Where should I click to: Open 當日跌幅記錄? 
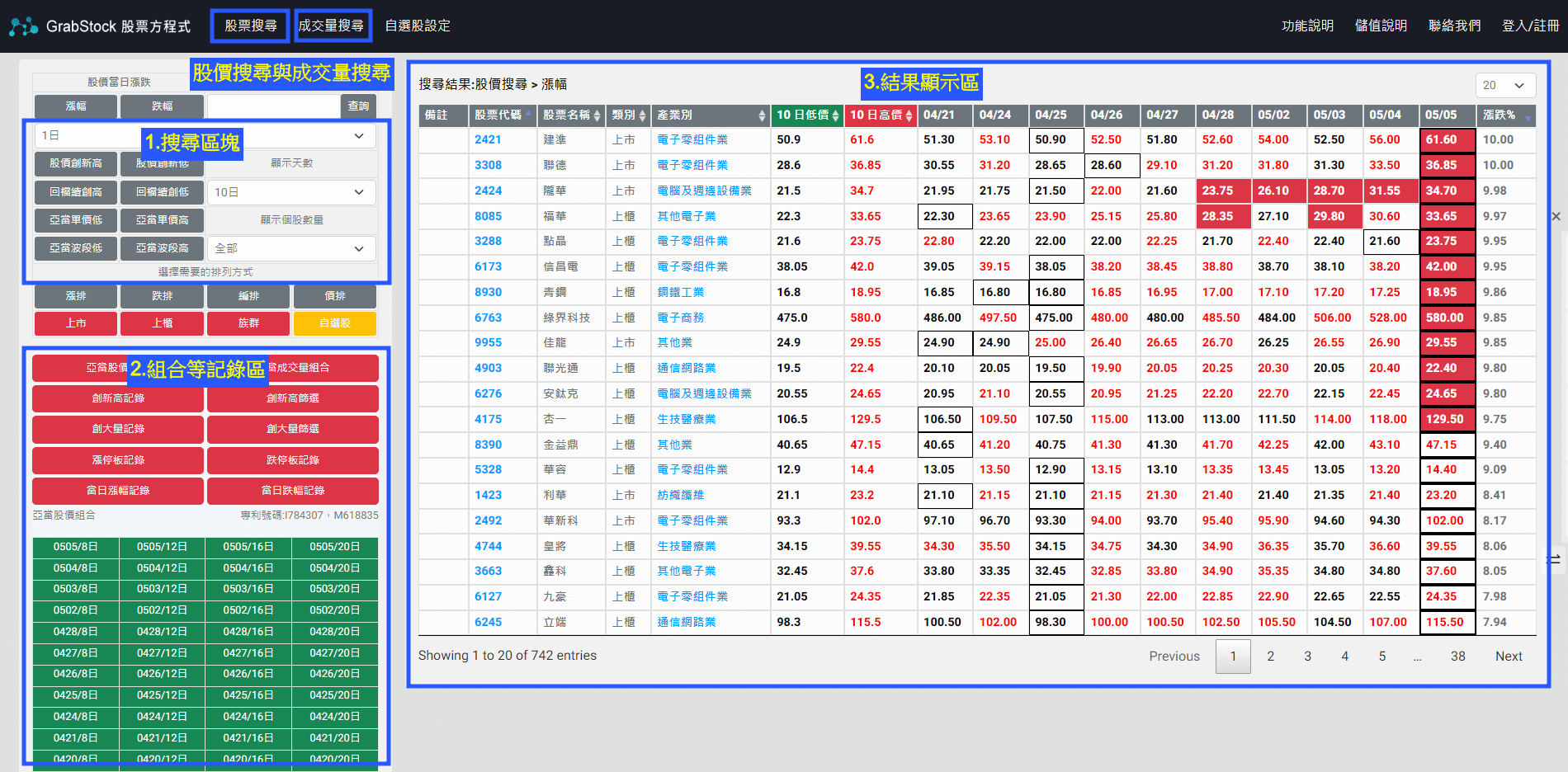pos(293,491)
